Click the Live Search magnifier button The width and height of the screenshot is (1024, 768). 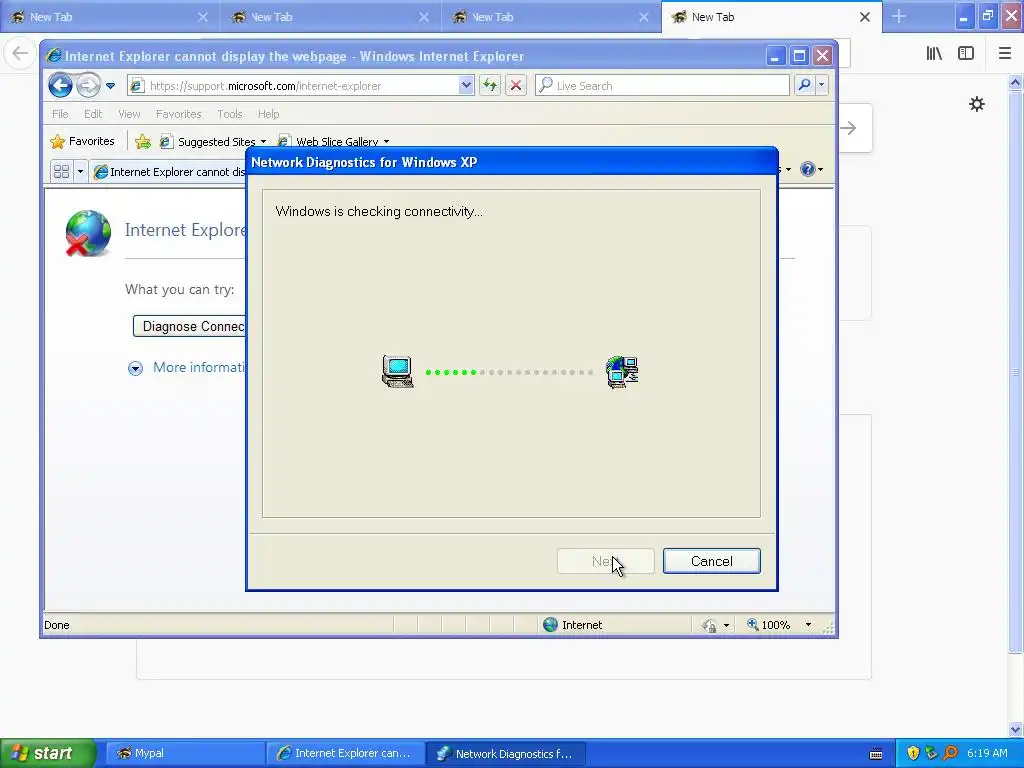coord(805,86)
